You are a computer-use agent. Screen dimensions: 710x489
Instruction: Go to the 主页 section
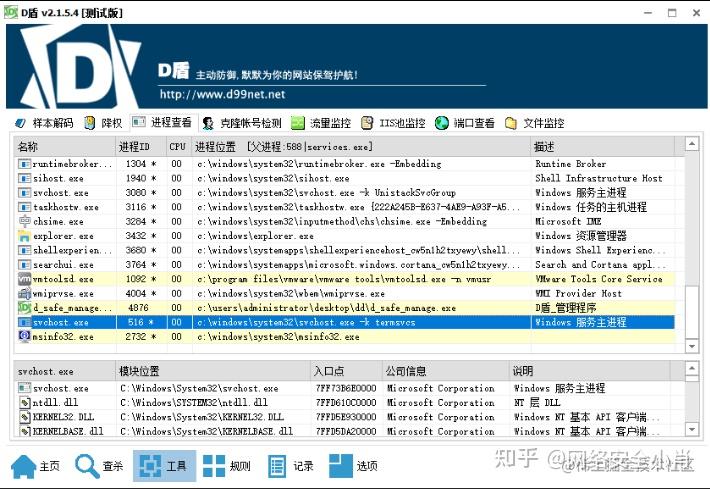pos(35,466)
